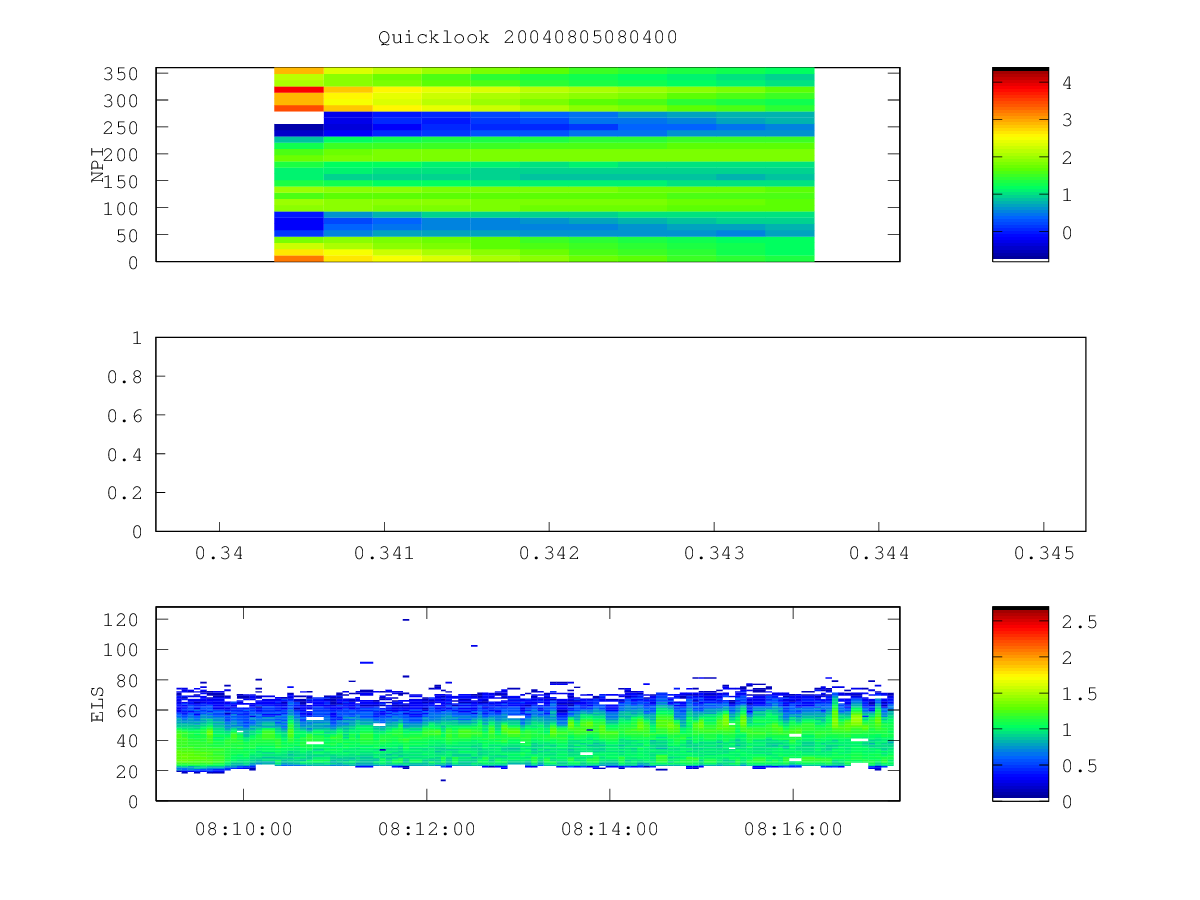The width and height of the screenshot is (1200, 900).
Task: Click the Quicklook 20040805080400 title
Action: tap(528, 38)
